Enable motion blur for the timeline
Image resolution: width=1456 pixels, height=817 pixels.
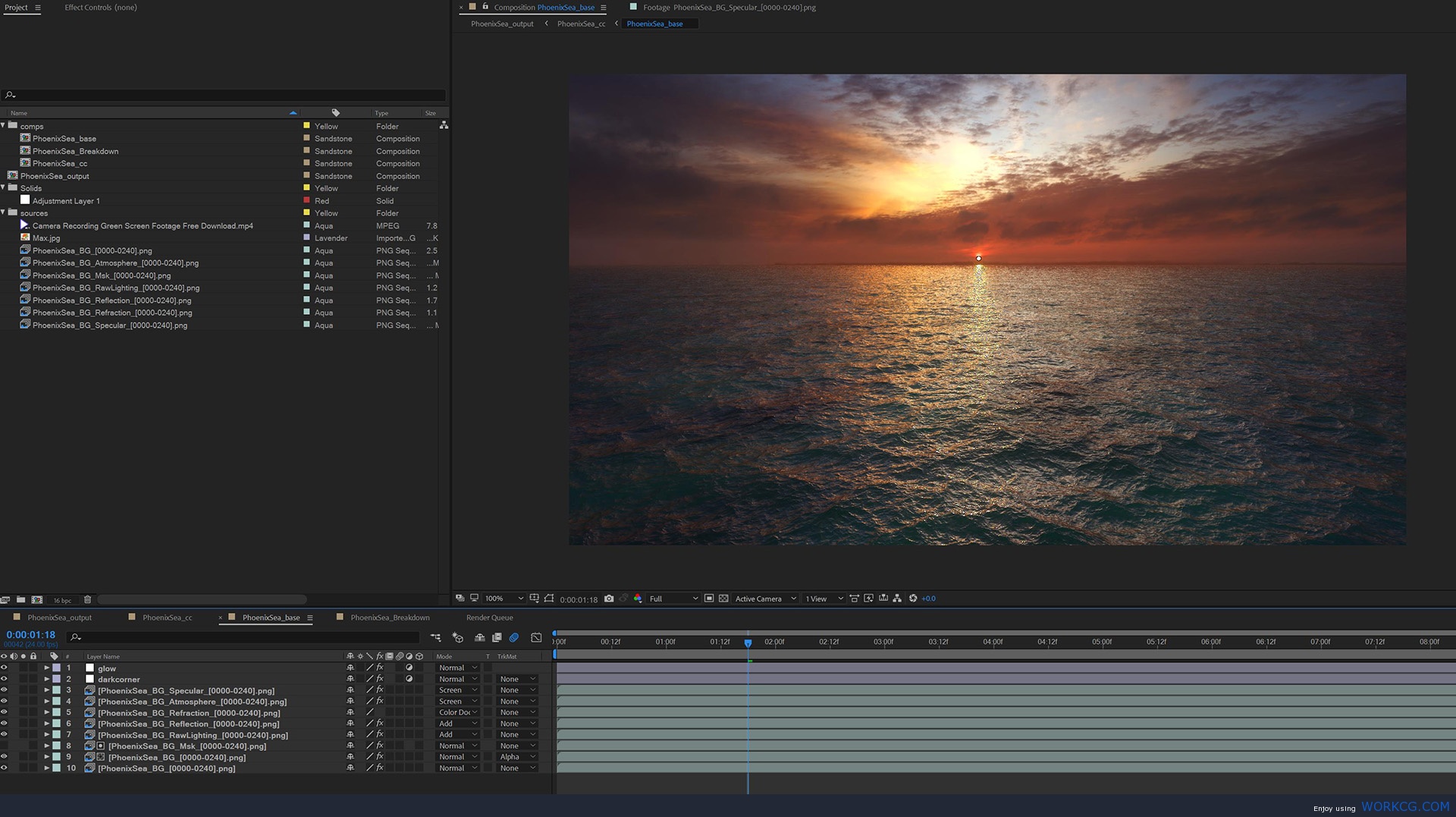pos(514,637)
